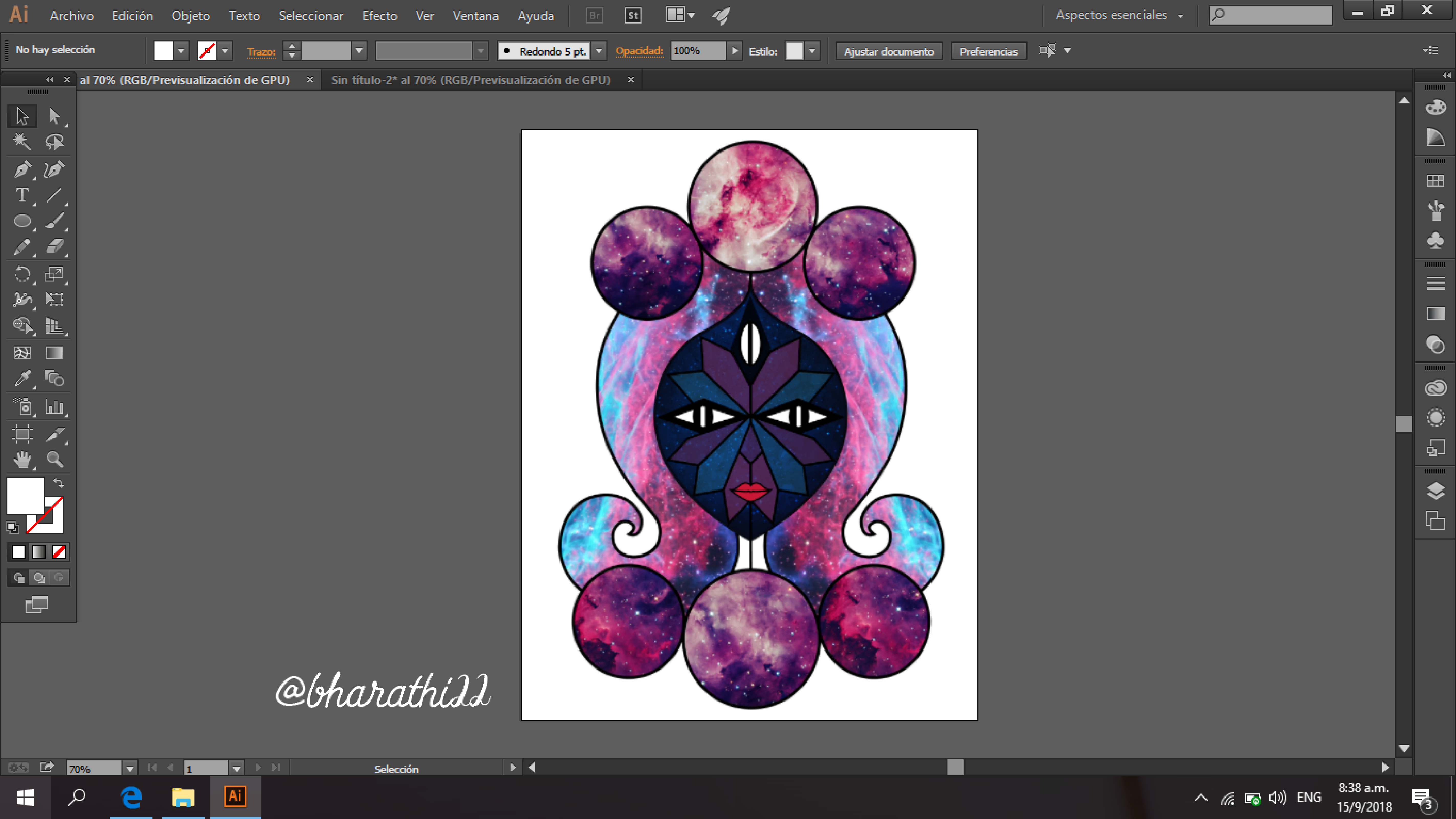Screen dimensions: 1456x819
Task: Choose the Lasso tool
Action: coord(54,141)
